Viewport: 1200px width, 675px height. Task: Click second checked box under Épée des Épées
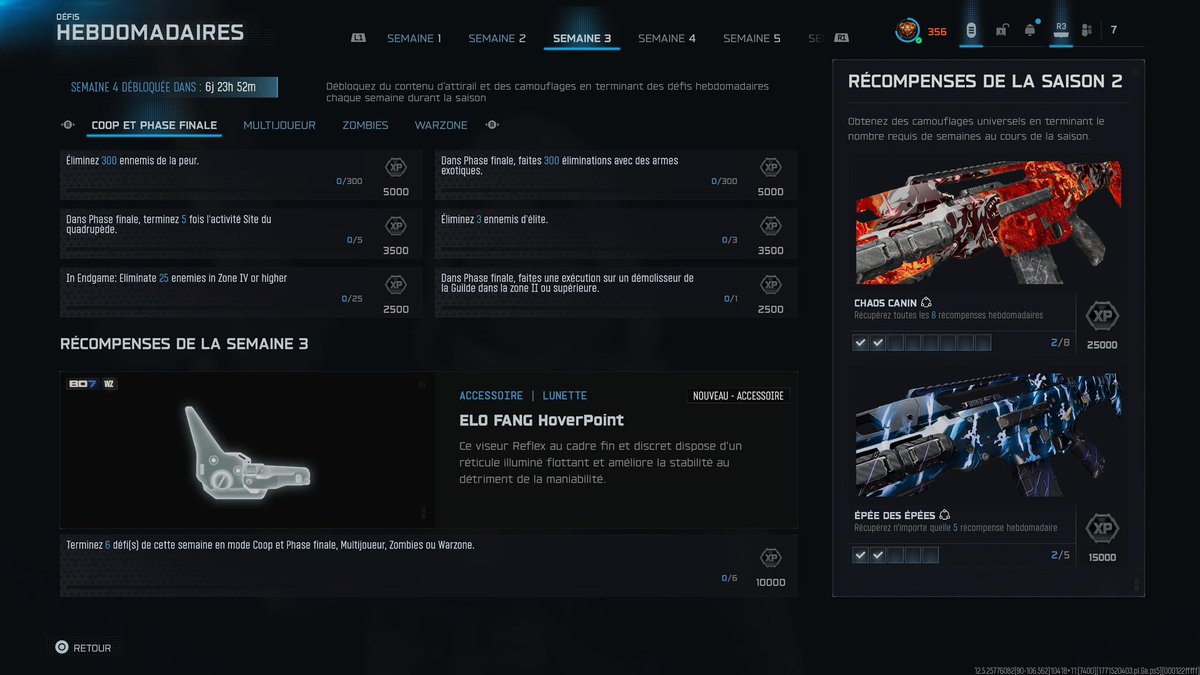(x=878, y=555)
